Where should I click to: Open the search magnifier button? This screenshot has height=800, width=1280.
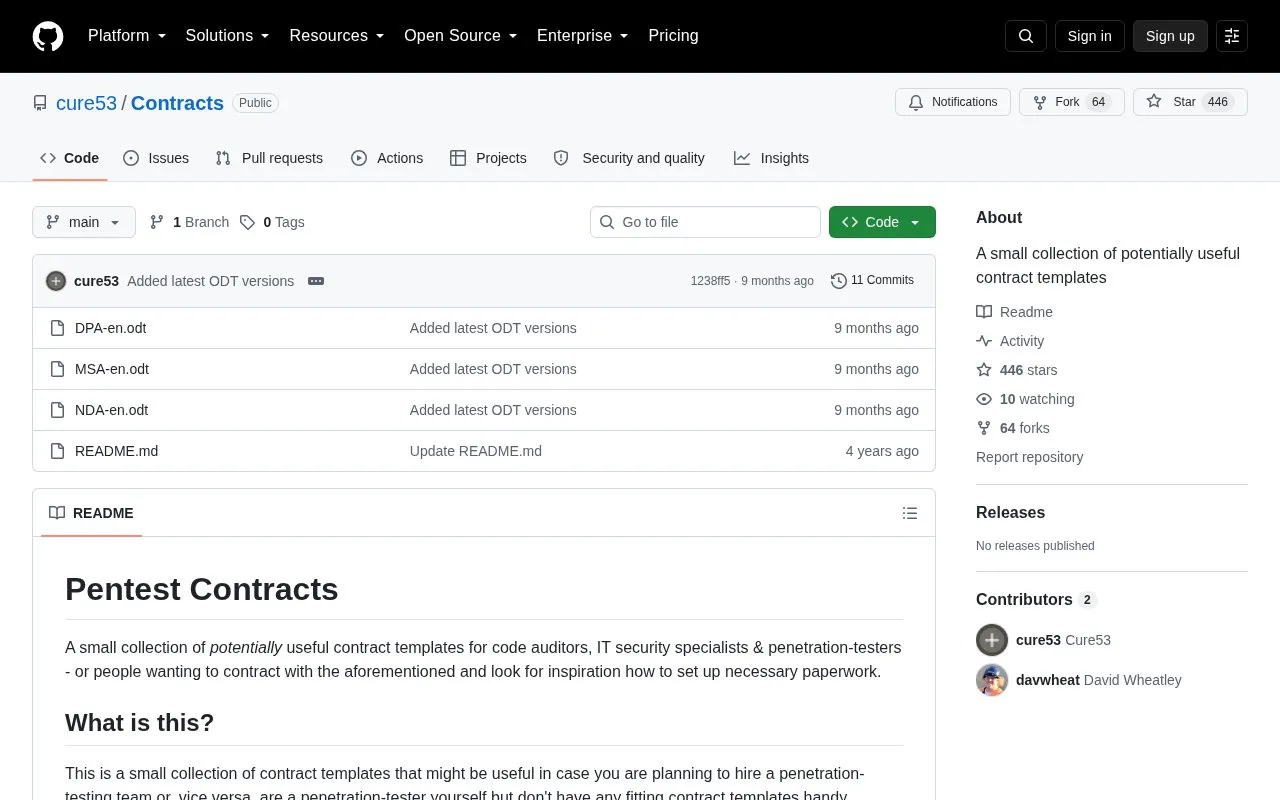[1026, 36]
